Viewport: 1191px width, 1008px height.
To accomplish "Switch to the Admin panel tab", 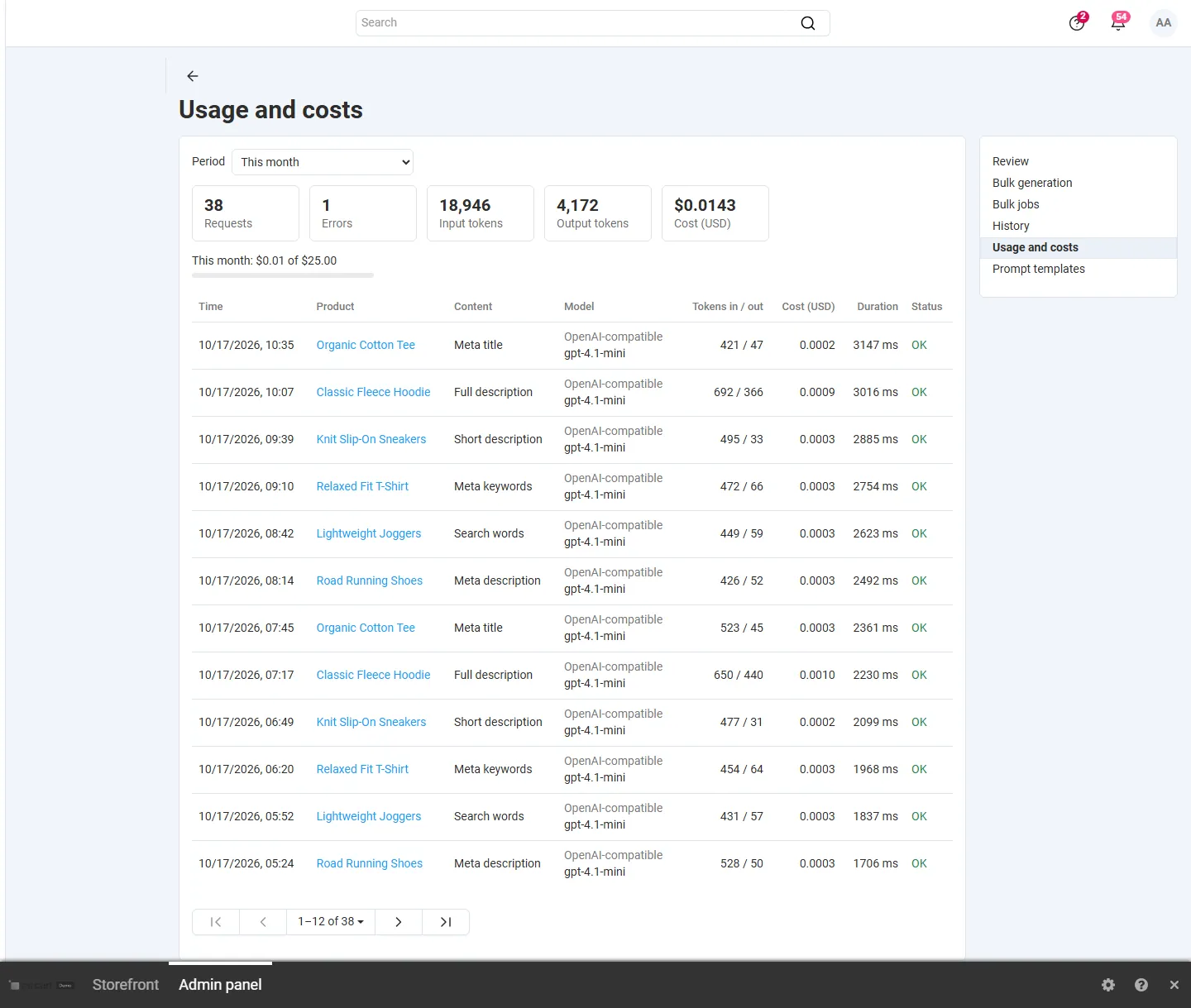I will coord(220,985).
